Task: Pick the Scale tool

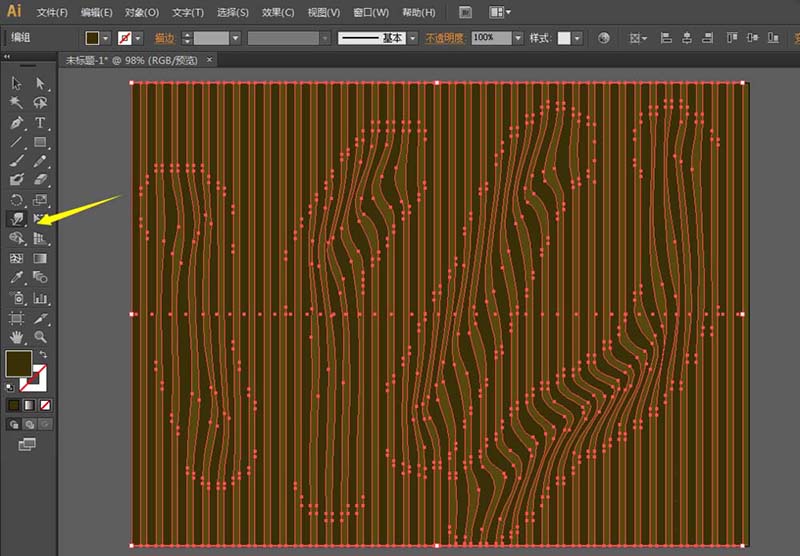Action: pos(40,199)
